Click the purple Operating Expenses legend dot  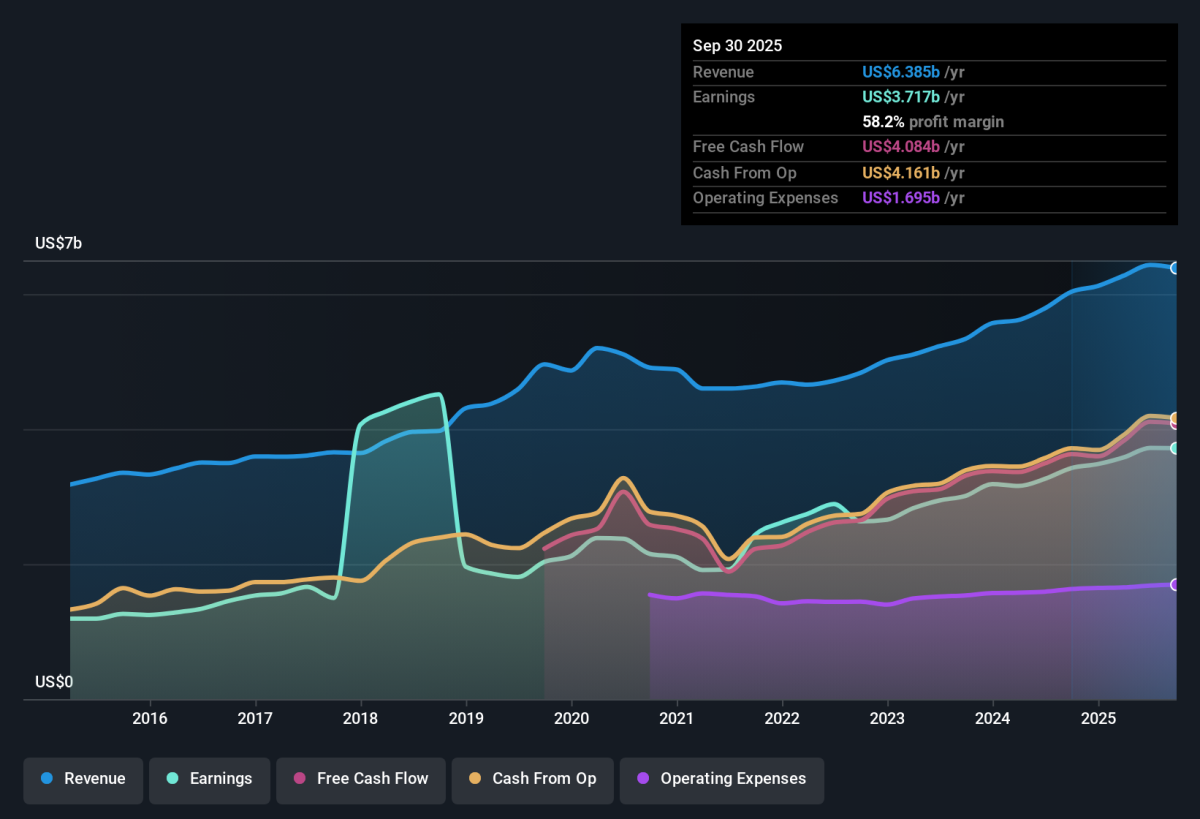point(643,779)
